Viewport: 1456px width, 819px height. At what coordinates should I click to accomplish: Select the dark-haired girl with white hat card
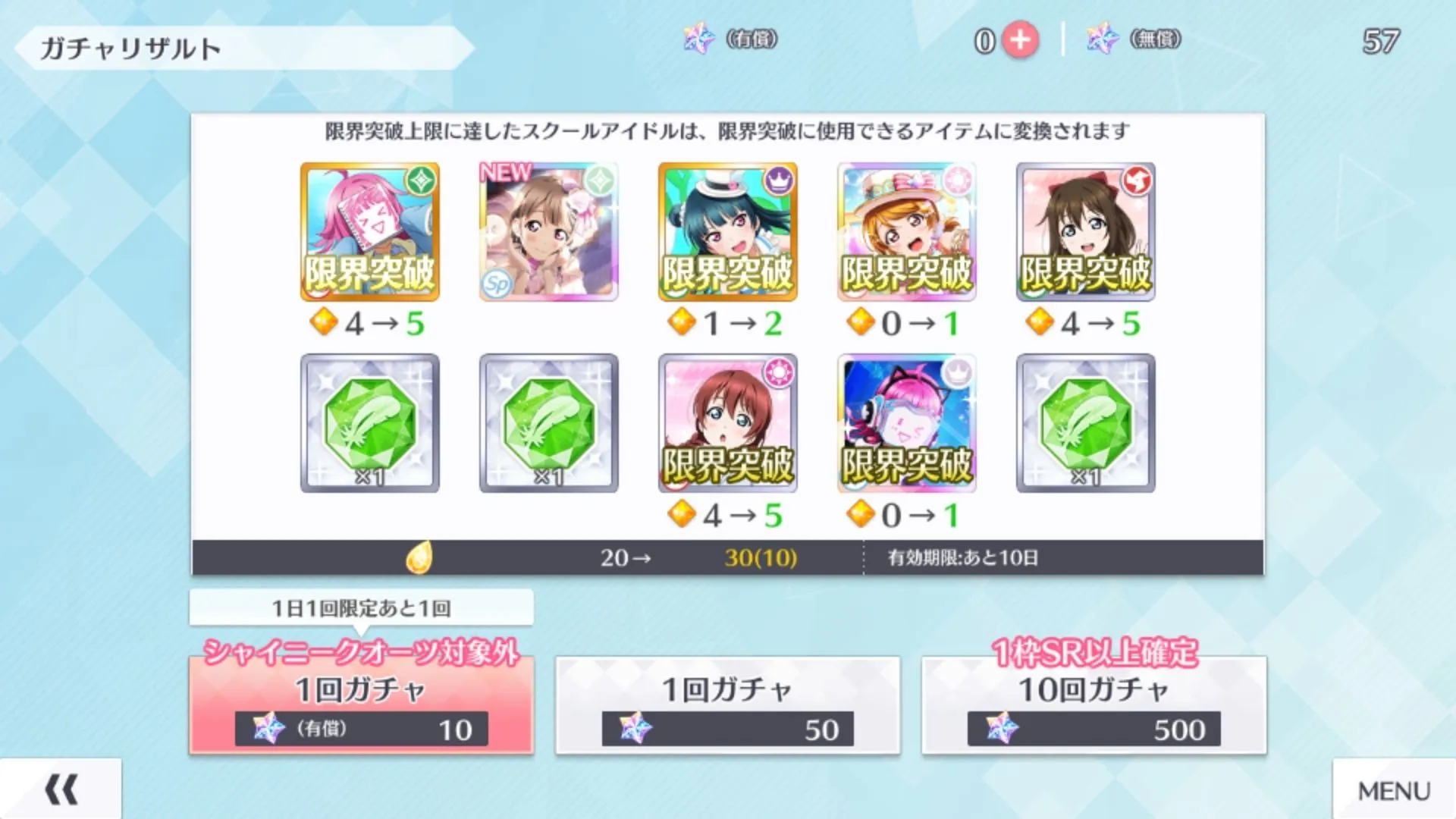point(728,231)
